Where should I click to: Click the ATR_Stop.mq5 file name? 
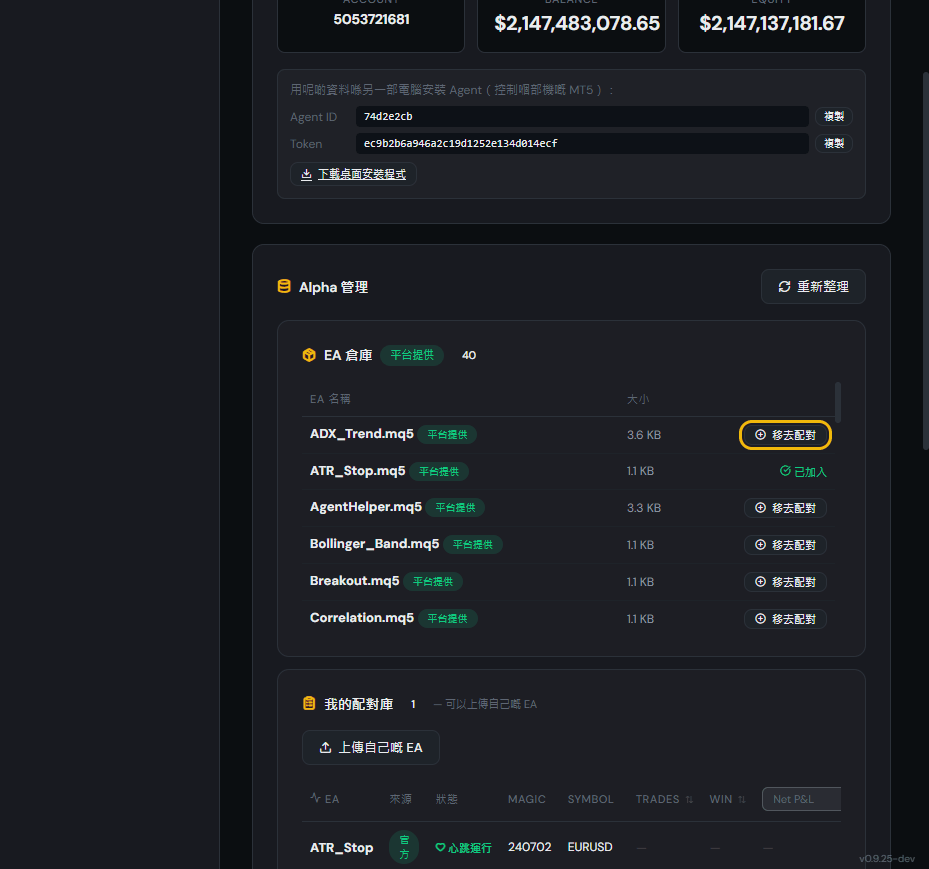[357, 471]
